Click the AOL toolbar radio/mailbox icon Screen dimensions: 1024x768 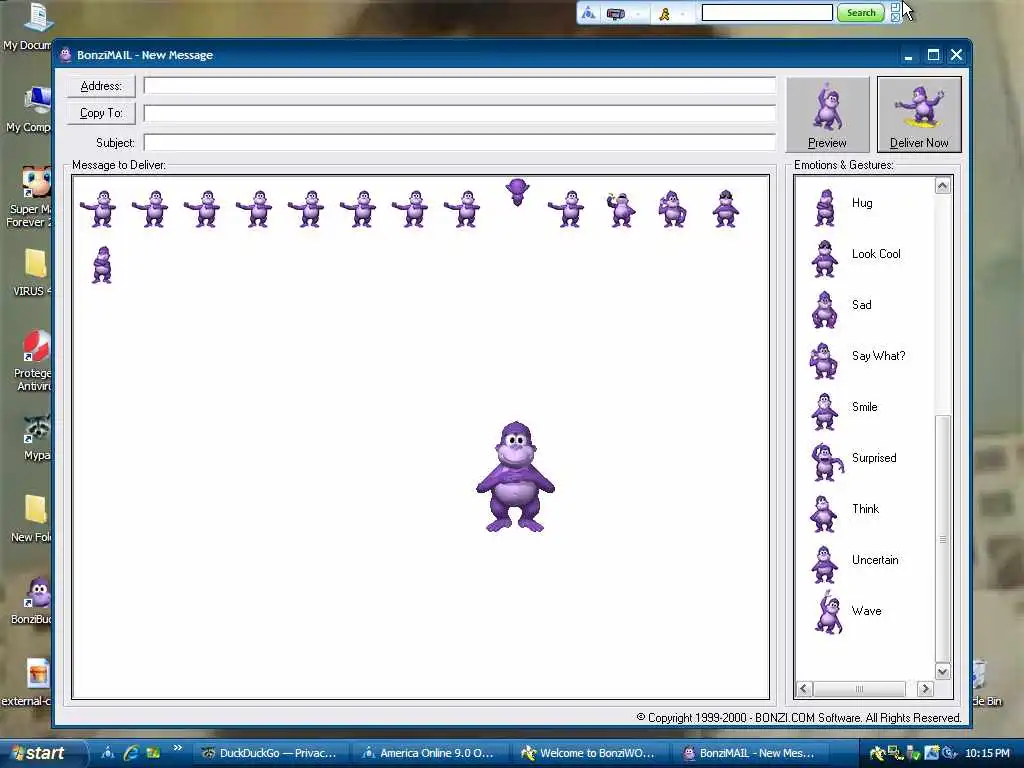pyautogui.click(x=616, y=13)
